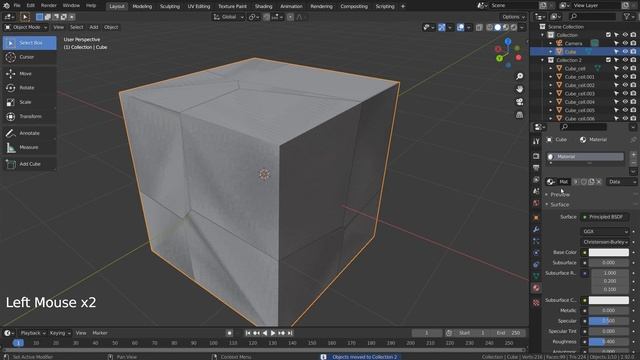Toggle X-ray mode in viewport
Viewport: 640px width, 360px height.
click(x=479, y=27)
